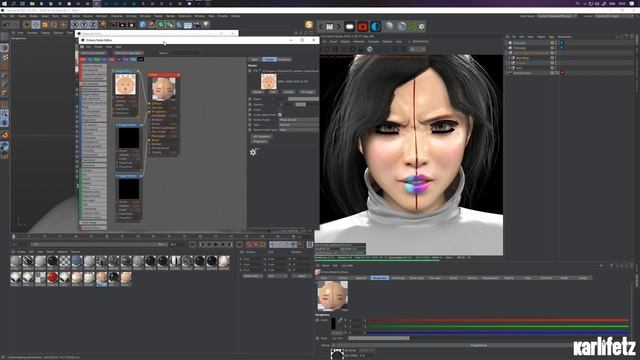Click the orange icon in left tool column

4,135
